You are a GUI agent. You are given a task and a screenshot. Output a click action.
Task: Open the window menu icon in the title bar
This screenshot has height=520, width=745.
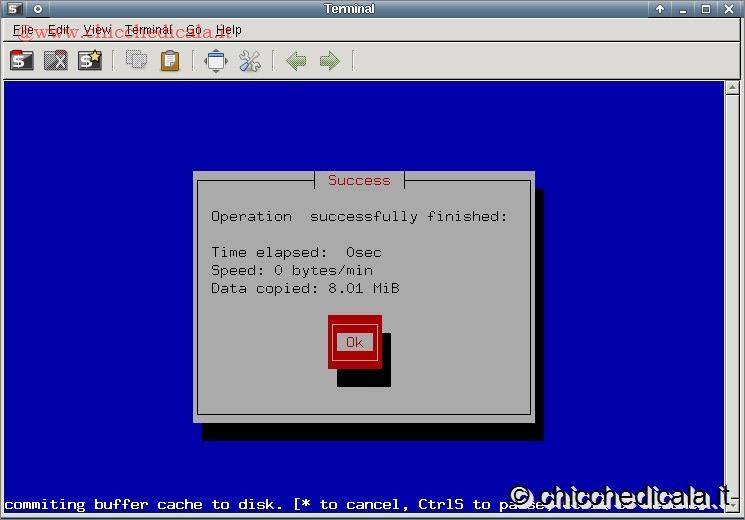tap(13, 9)
